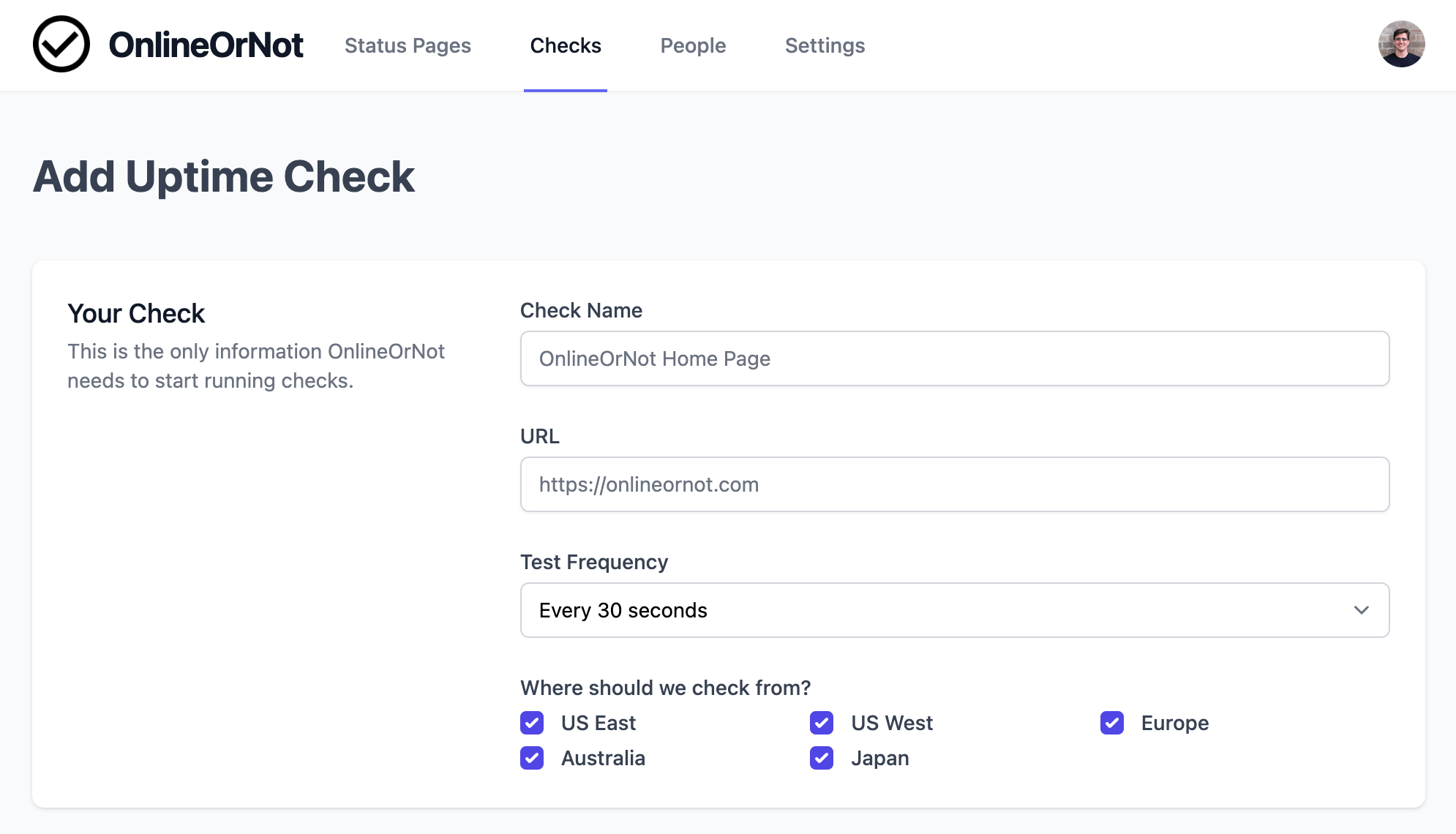Viewport: 1456px width, 834px height.
Task: Change the Every 30 seconds selection
Action: coord(953,610)
